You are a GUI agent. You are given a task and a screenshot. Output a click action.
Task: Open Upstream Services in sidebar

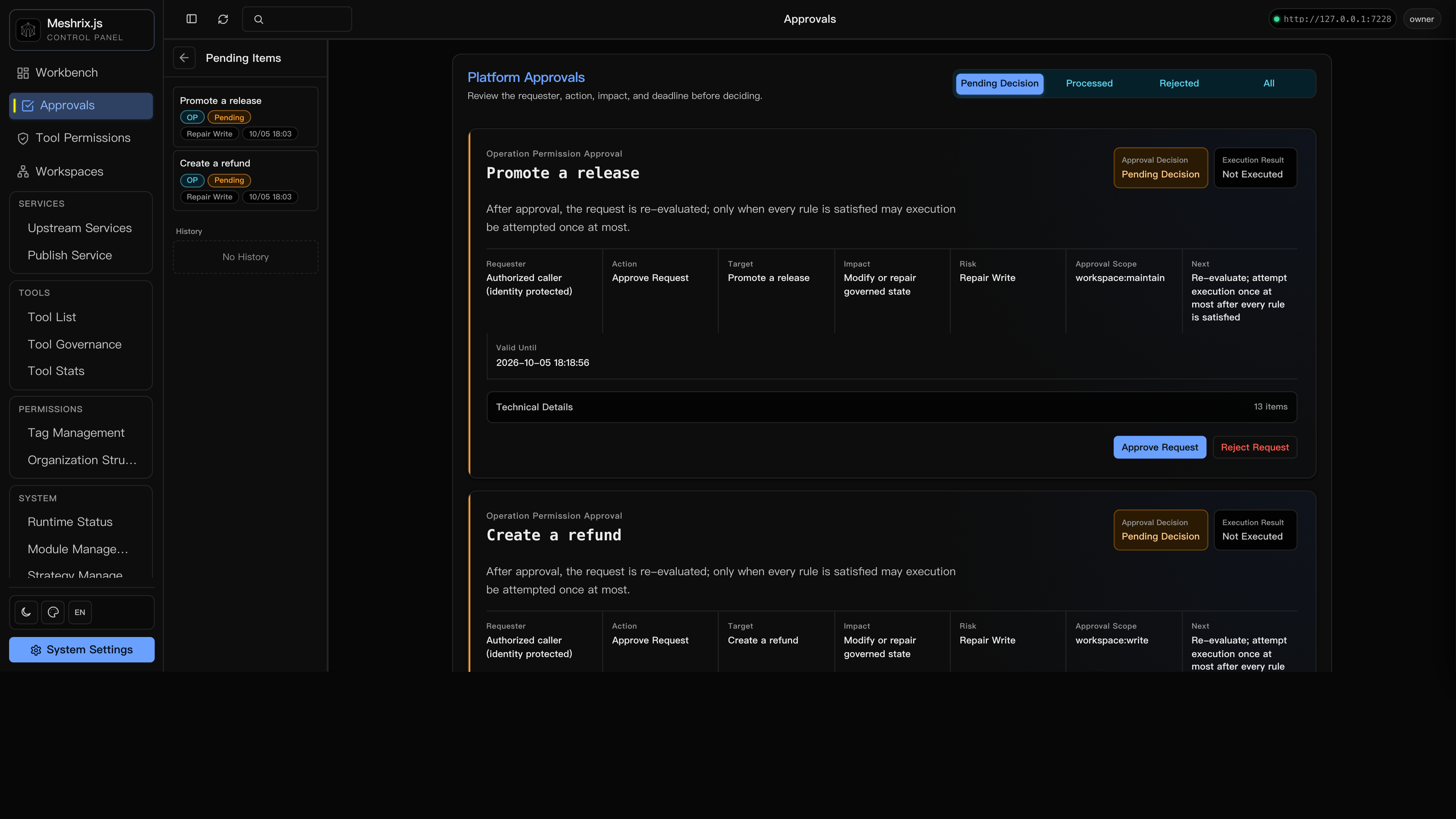(x=80, y=228)
